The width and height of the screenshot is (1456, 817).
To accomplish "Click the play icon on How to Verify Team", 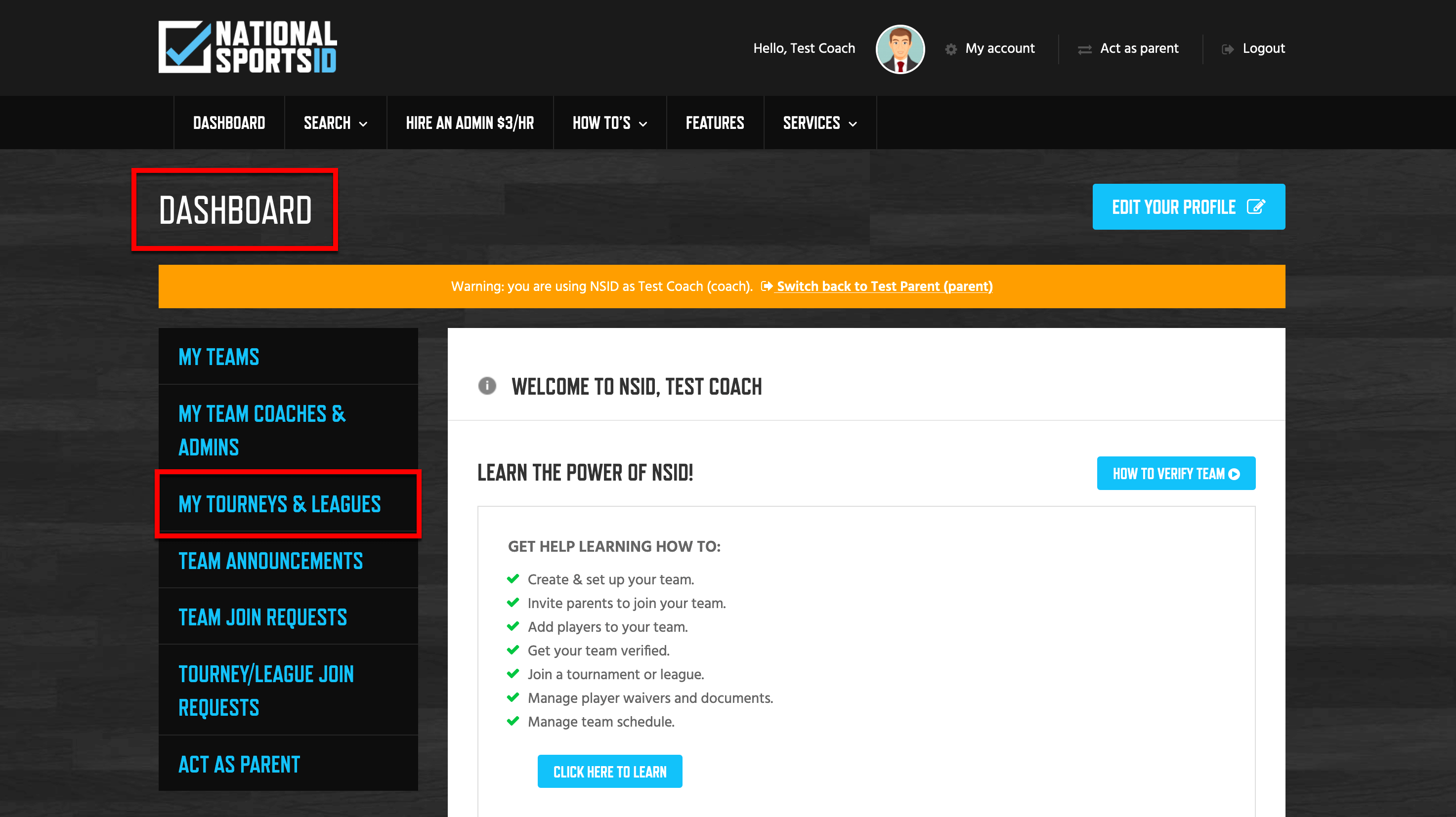I will [x=1235, y=474].
